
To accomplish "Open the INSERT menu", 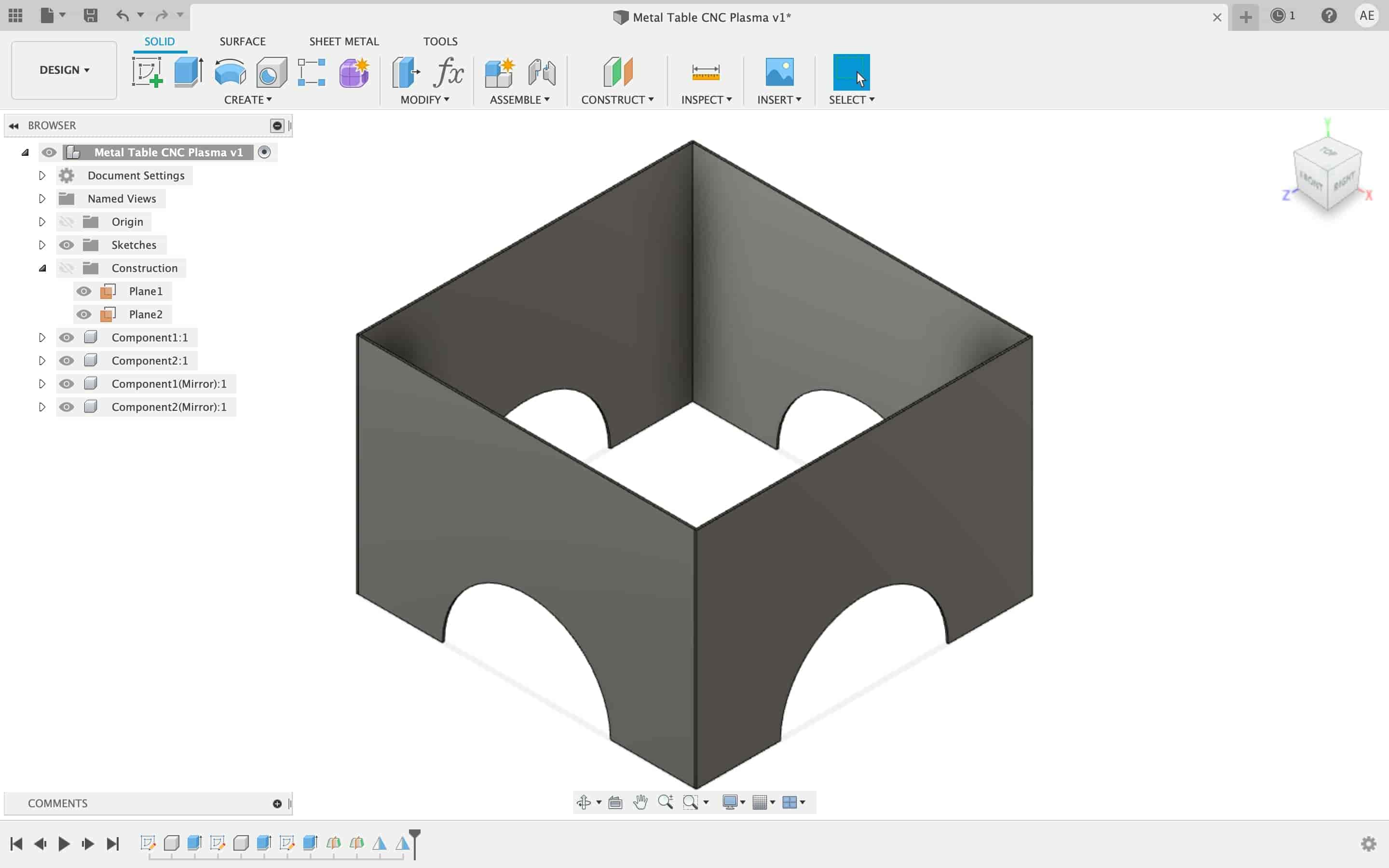I will point(779,100).
